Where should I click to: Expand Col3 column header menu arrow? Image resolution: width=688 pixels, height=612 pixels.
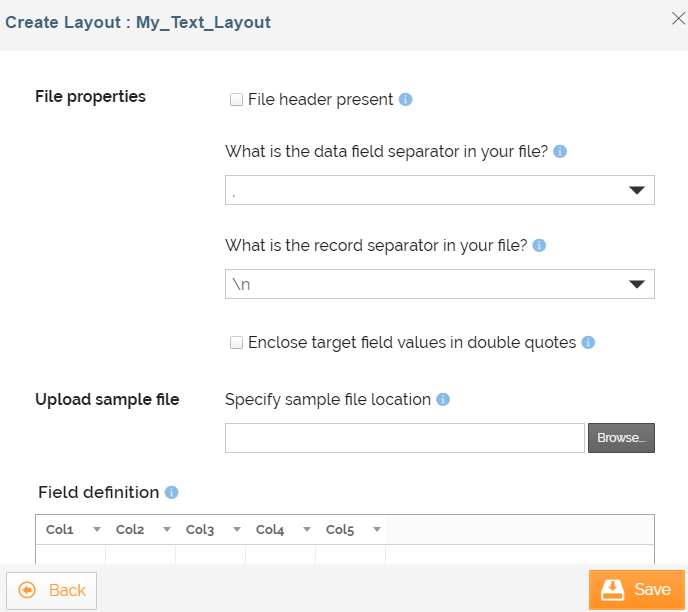point(237,530)
